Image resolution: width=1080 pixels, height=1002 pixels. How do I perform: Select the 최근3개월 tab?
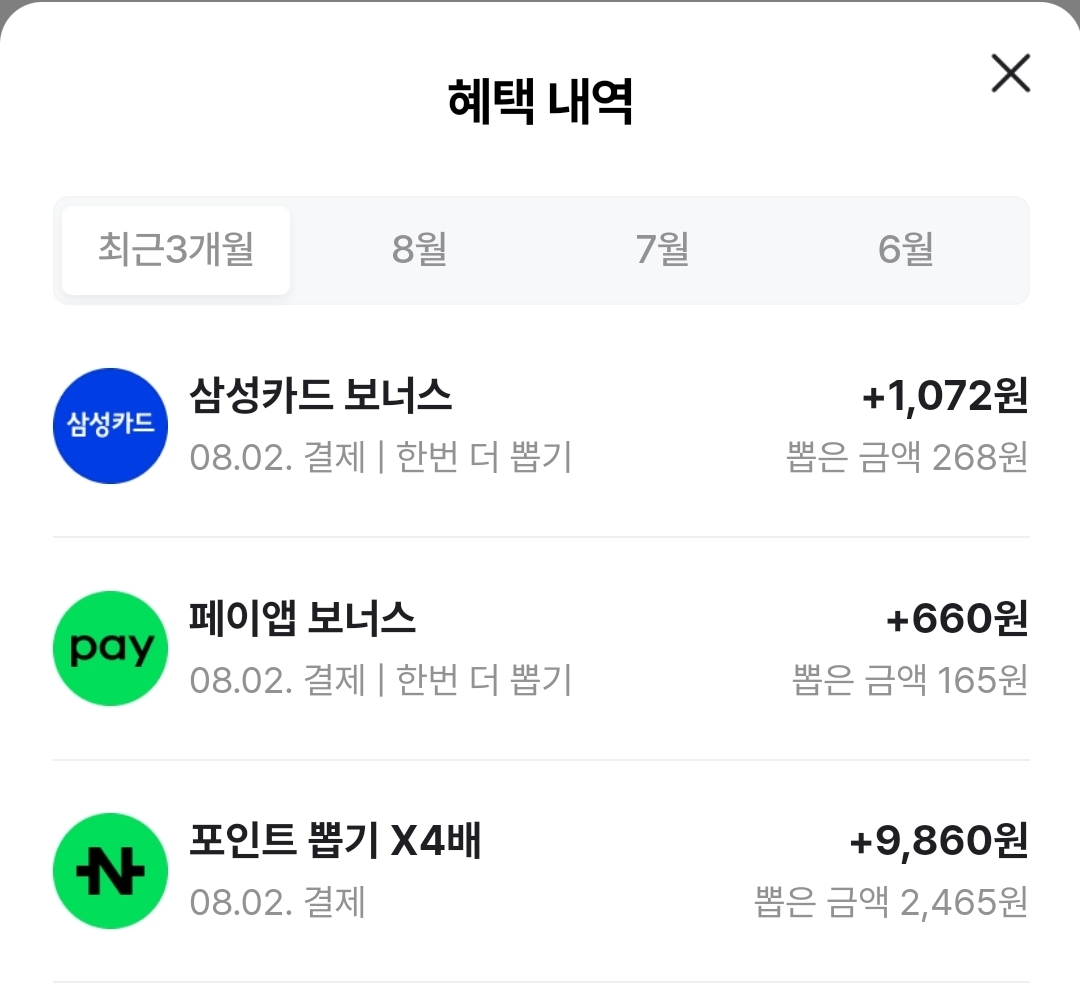[x=176, y=250]
